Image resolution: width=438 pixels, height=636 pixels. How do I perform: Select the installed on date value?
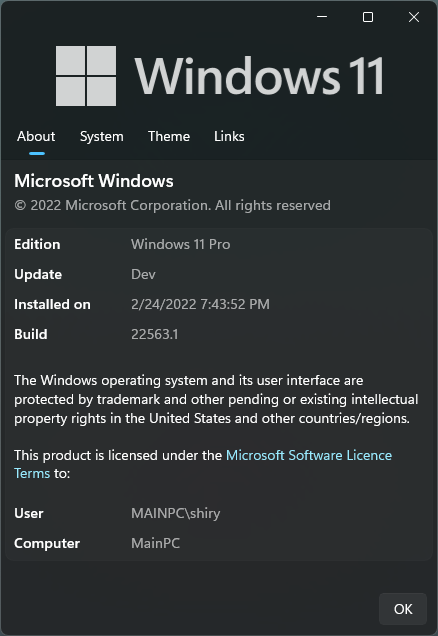pos(200,304)
